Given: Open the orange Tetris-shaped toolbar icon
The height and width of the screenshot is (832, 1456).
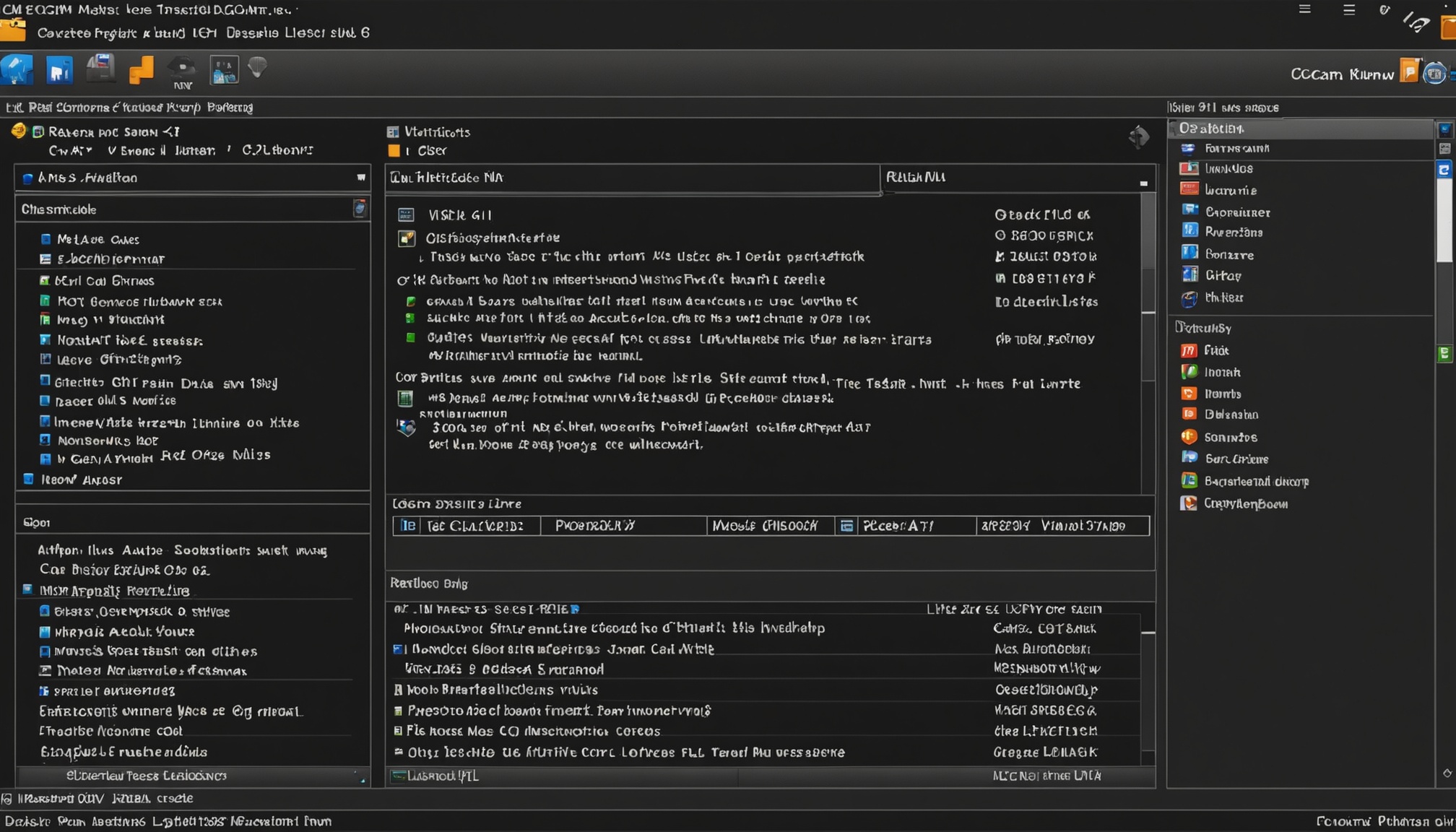Looking at the screenshot, I should [142, 70].
